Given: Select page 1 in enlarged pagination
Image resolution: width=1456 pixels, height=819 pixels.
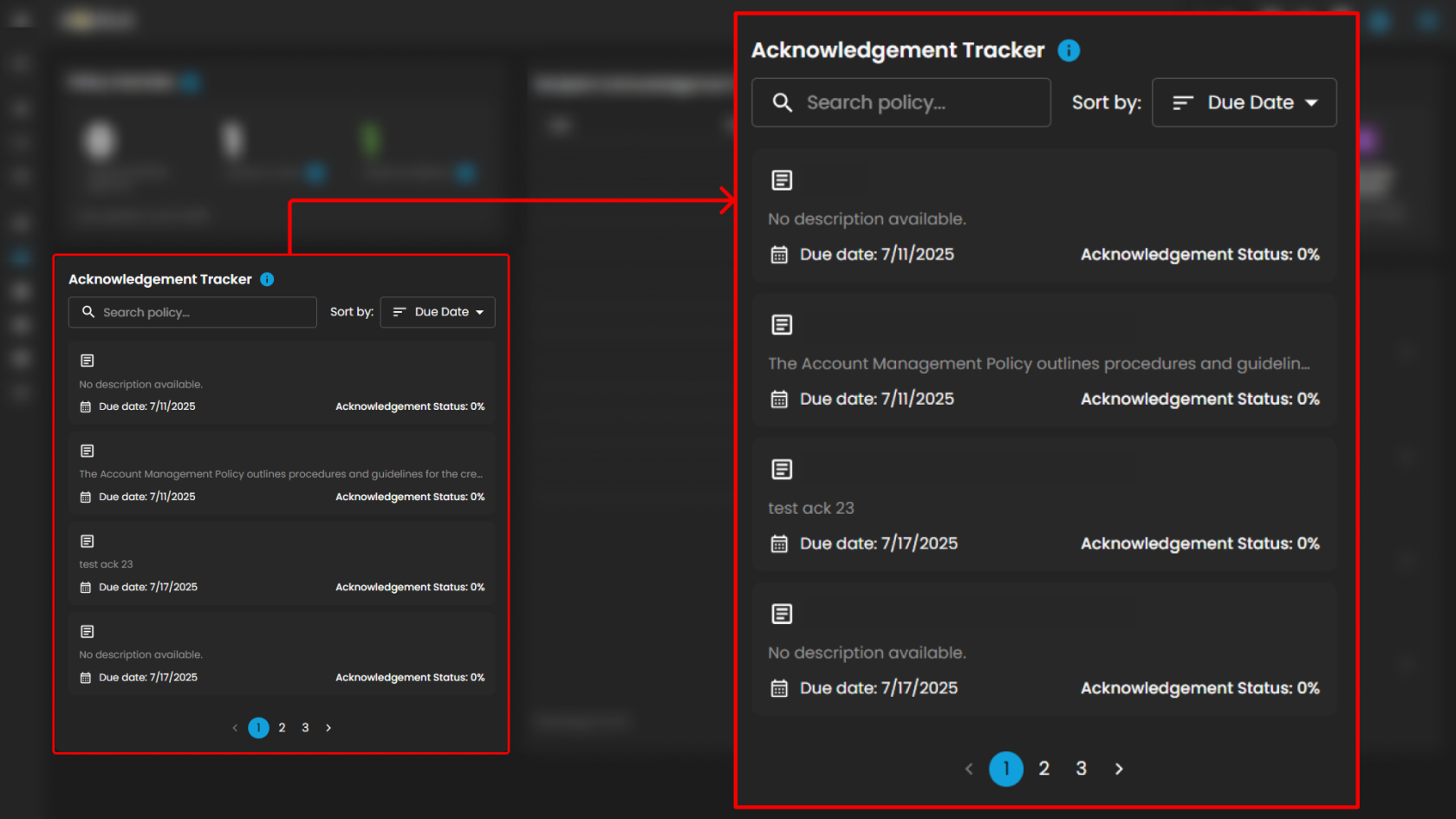Looking at the screenshot, I should (x=1005, y=769).
